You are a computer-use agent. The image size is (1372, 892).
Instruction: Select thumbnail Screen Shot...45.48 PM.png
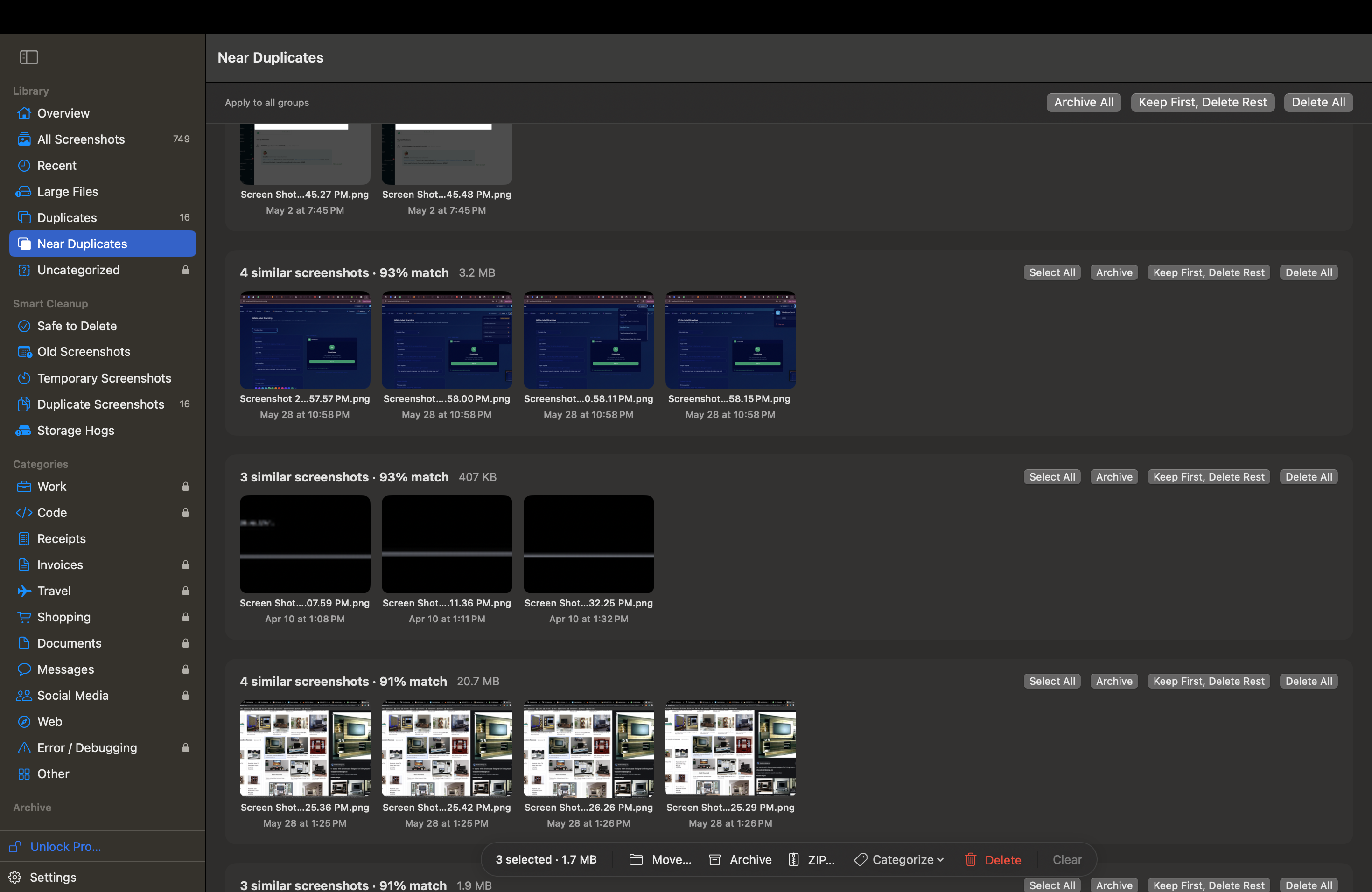tap(447, 154)
